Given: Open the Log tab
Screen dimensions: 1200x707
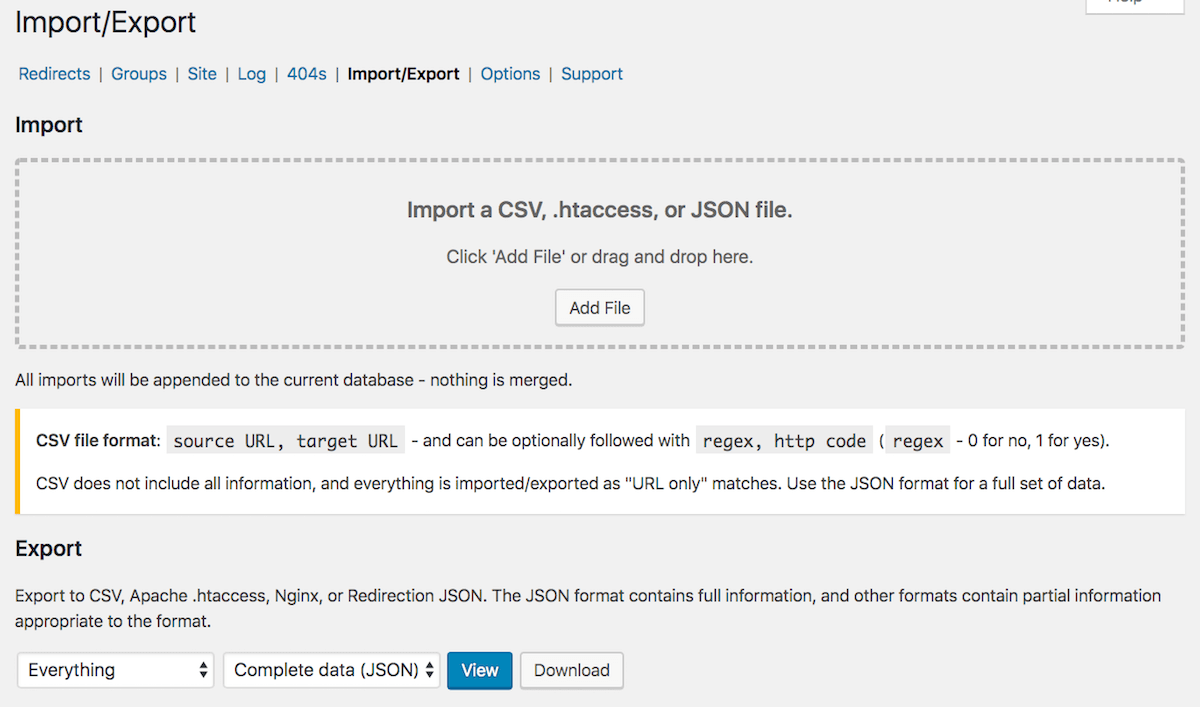Looking at the screenshot, I should tap(252, 74).
